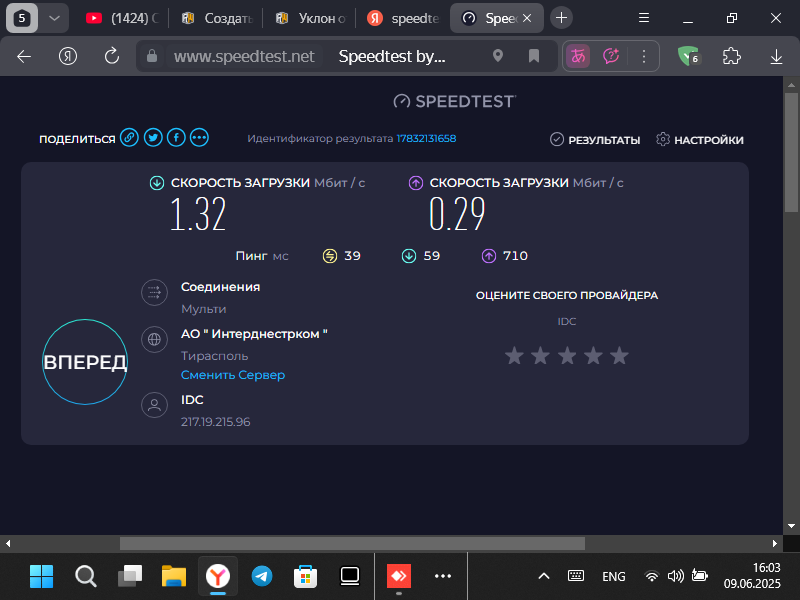Viewport: 800px width, 600px height.
Task: Open three-dot menu in address bar
Action: 644,56
